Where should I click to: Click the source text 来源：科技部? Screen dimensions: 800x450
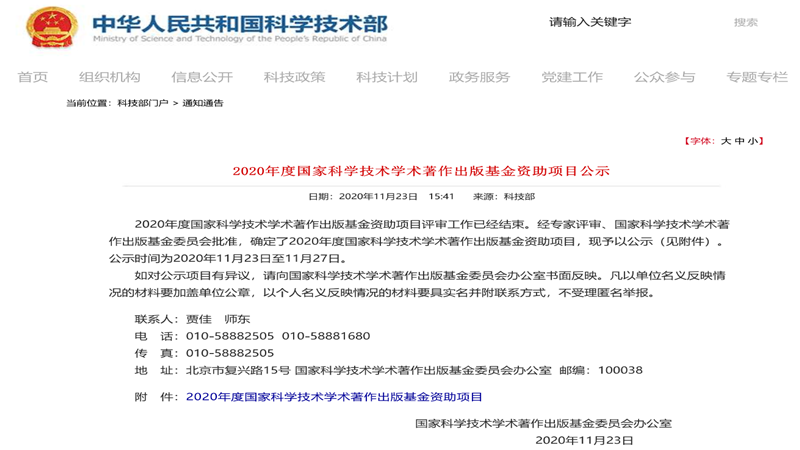[x=504, y=196]
